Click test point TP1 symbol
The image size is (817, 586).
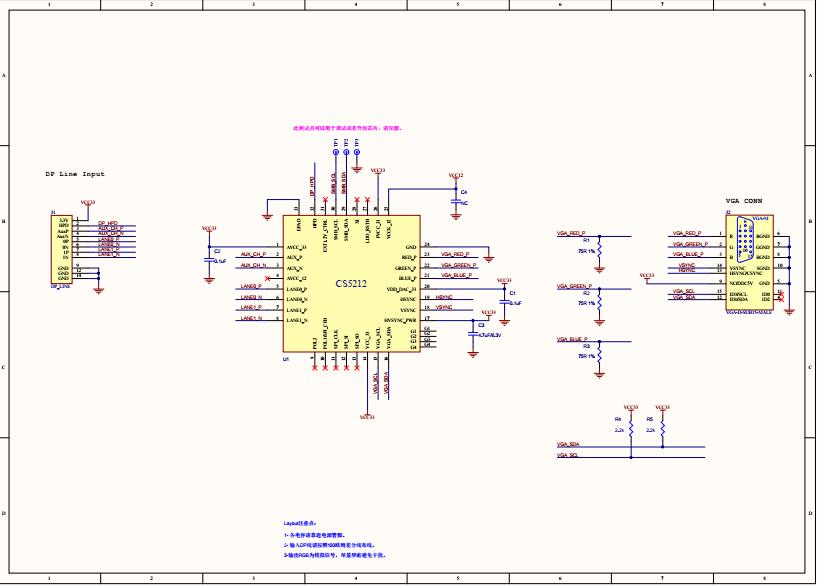[336, 152]
